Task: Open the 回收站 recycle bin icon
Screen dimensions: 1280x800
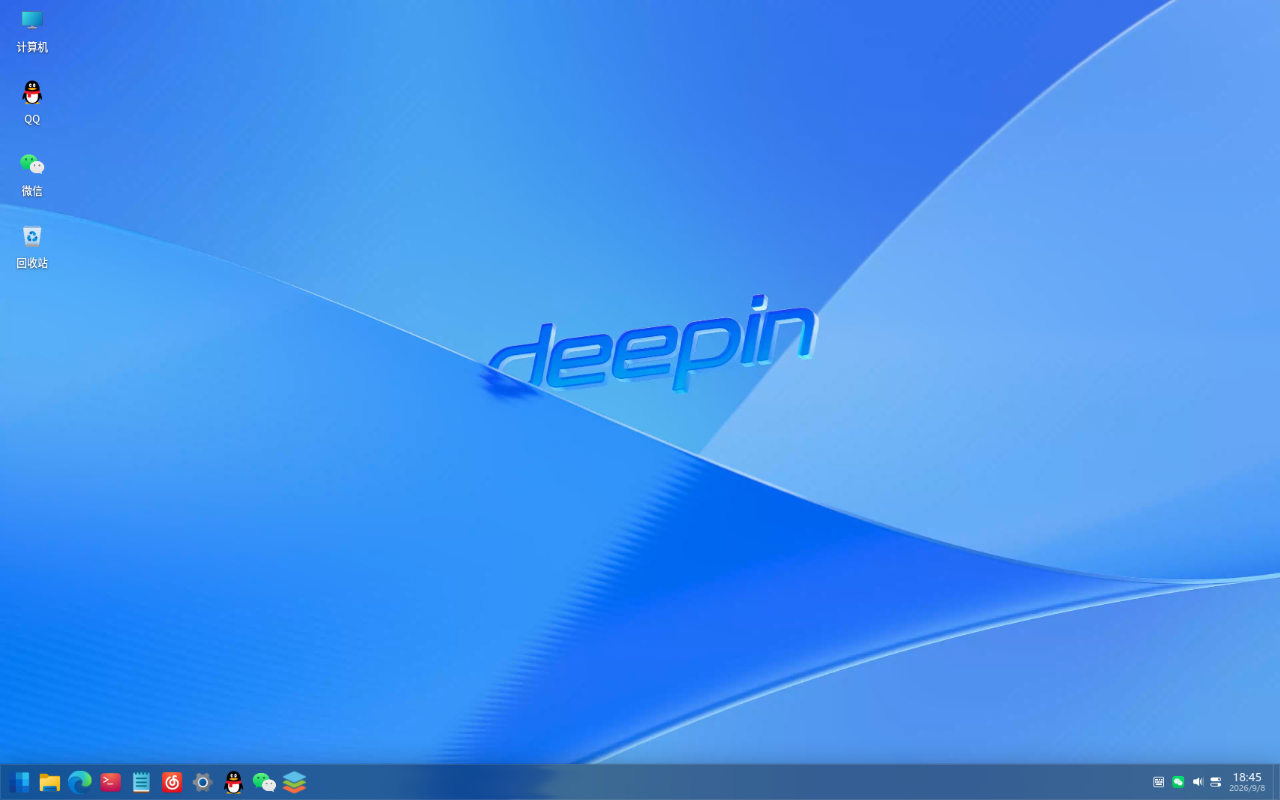Action: pos(32,247)
